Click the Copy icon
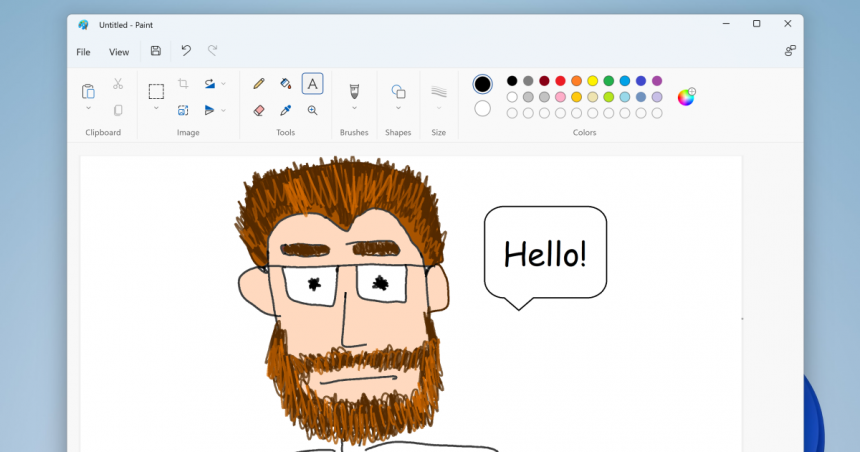The image size is (860, 452). point(118,110)
